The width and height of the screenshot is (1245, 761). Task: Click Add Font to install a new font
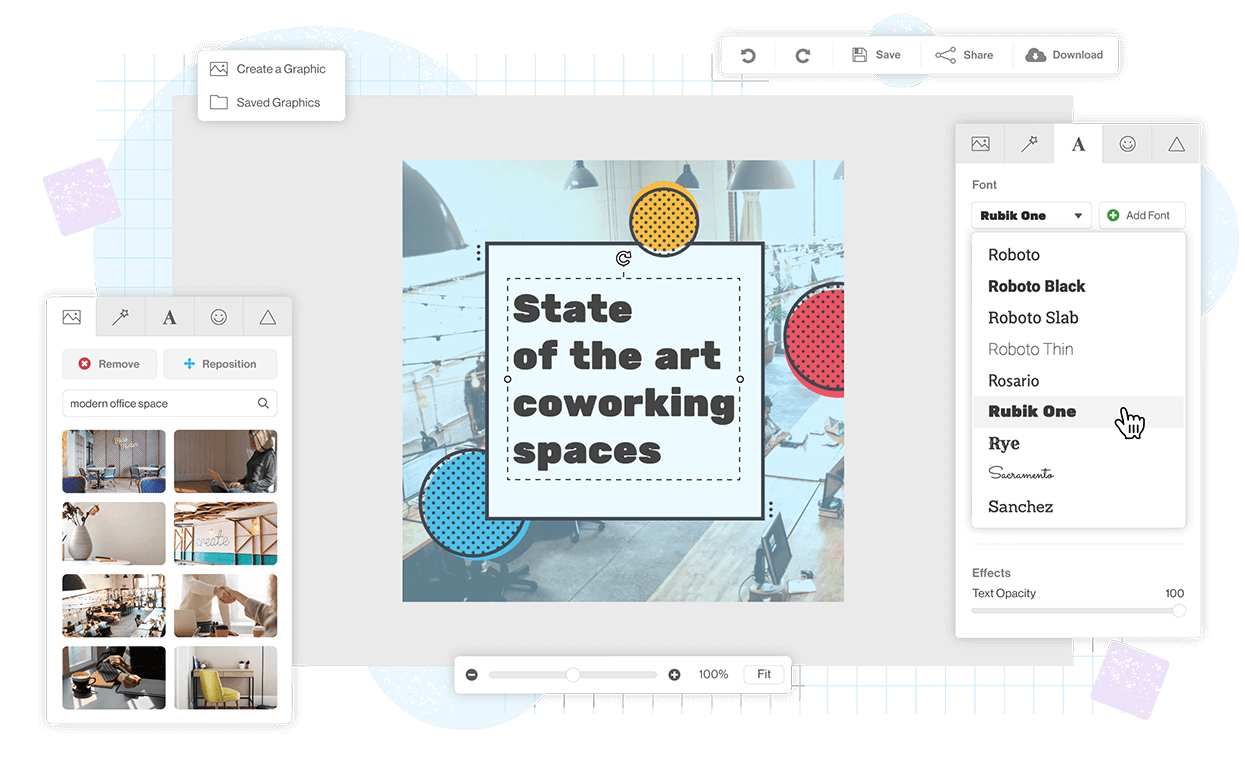click(1142, 215)
